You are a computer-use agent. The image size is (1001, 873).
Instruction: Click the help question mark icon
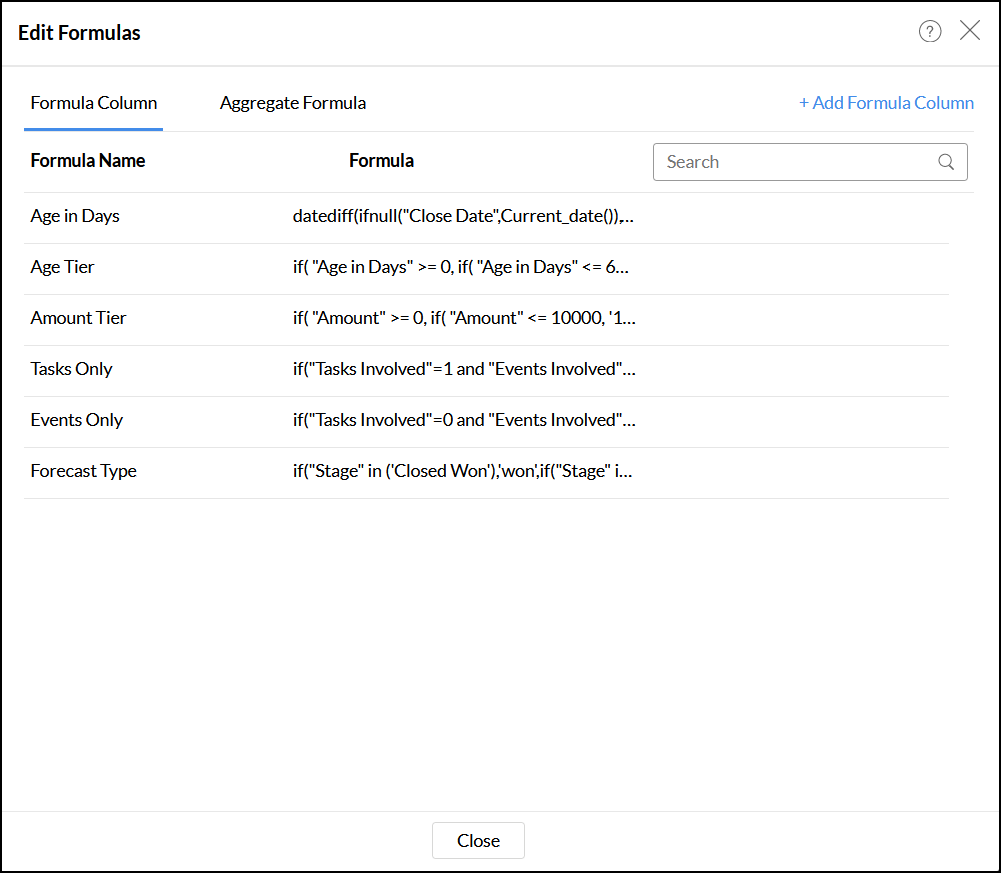click(x=930, y=32)
